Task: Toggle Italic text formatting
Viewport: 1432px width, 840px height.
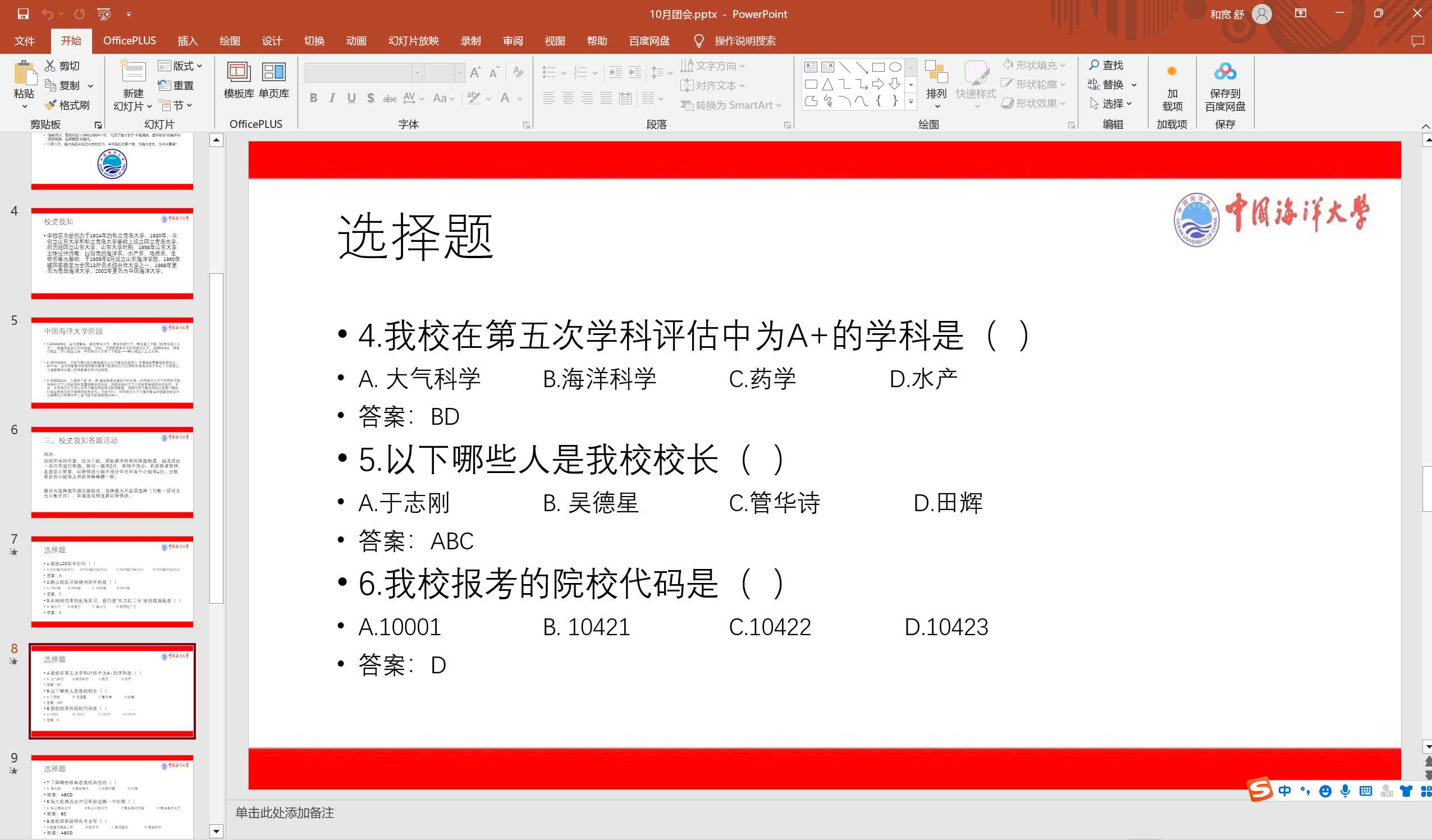Action: click(332, 98)
